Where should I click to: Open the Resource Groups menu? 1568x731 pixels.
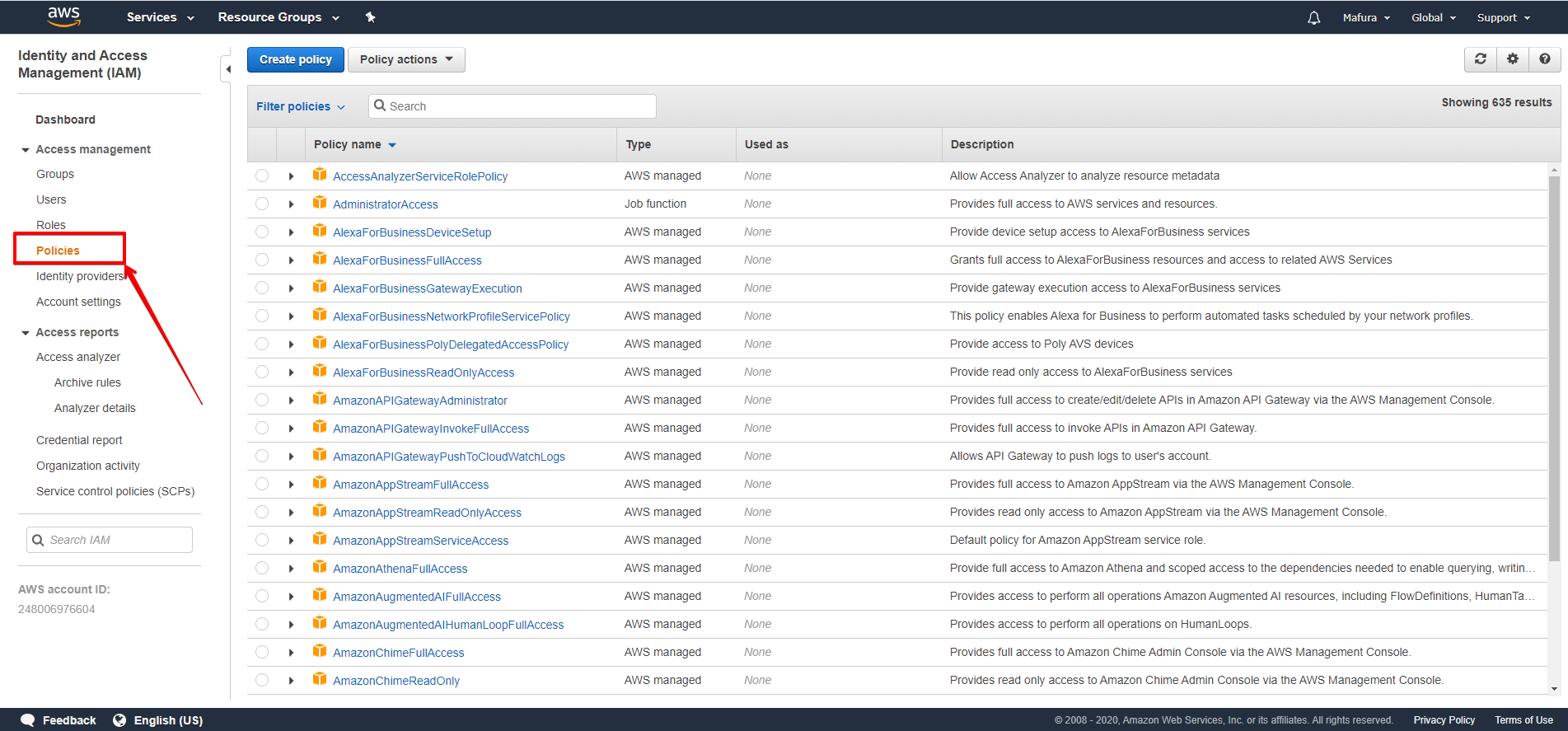pos(278,17)
